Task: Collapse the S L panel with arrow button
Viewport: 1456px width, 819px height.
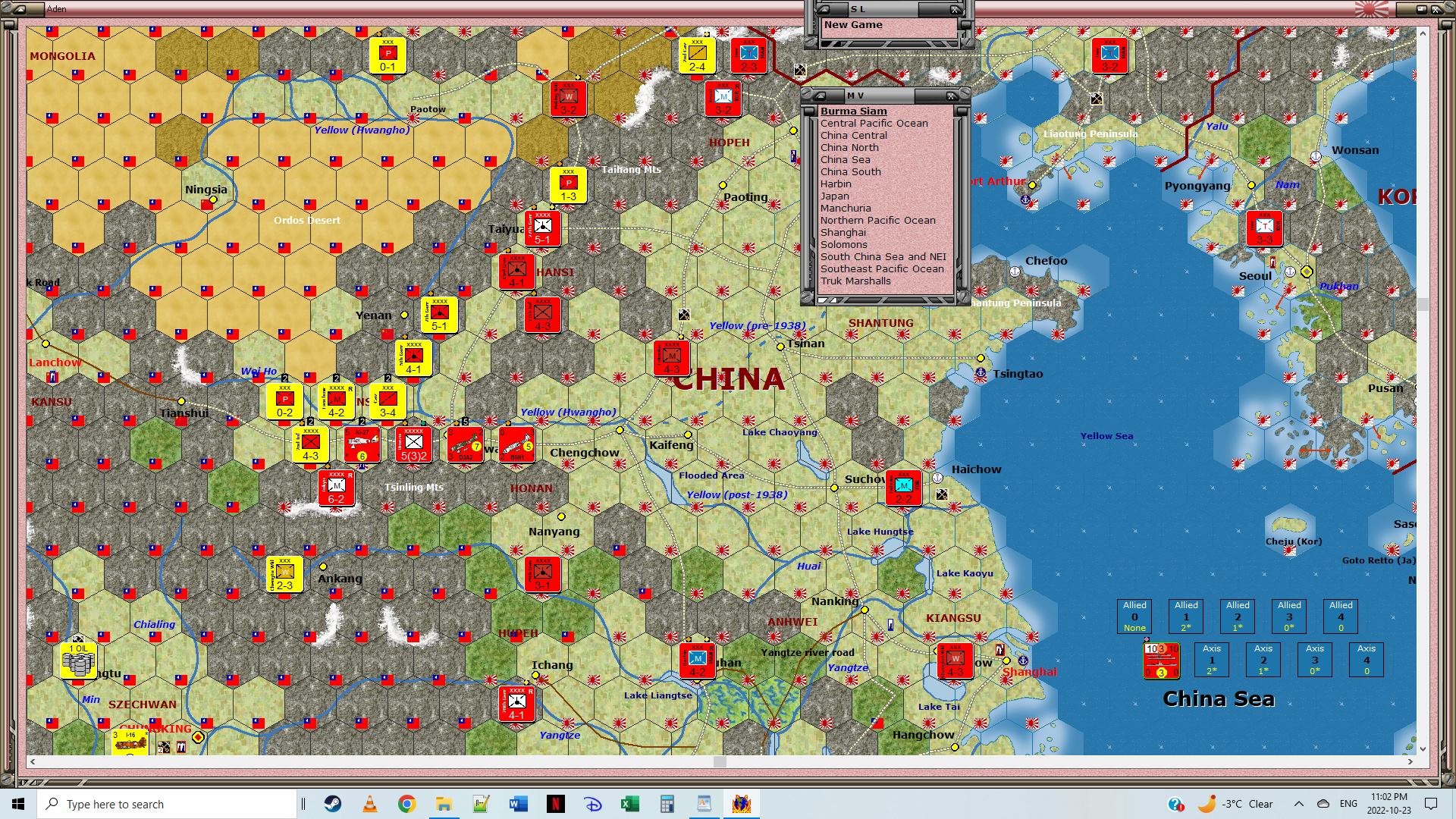Action: pos(824,10)
